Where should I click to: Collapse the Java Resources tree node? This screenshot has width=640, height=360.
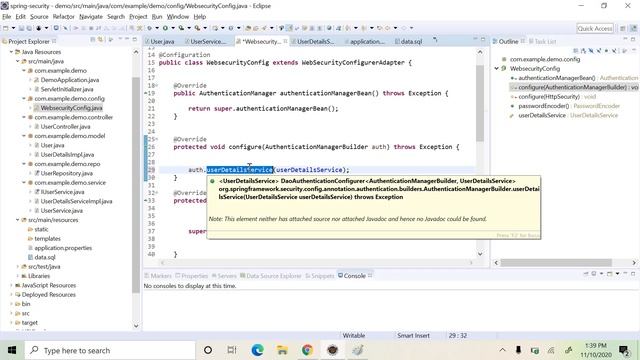click(x=11, y=52)
